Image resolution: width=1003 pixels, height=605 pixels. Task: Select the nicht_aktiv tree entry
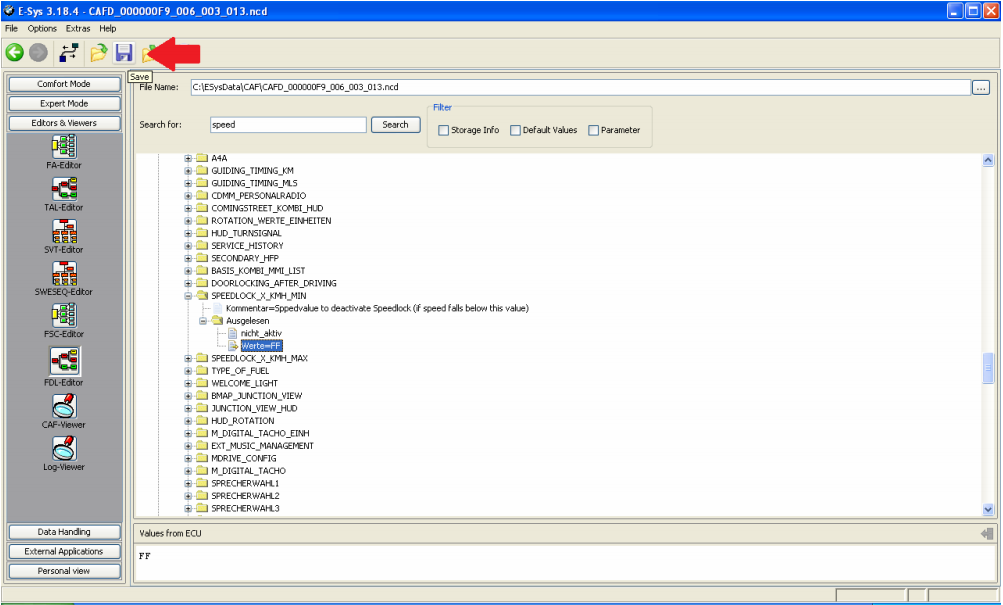point(261,333)
